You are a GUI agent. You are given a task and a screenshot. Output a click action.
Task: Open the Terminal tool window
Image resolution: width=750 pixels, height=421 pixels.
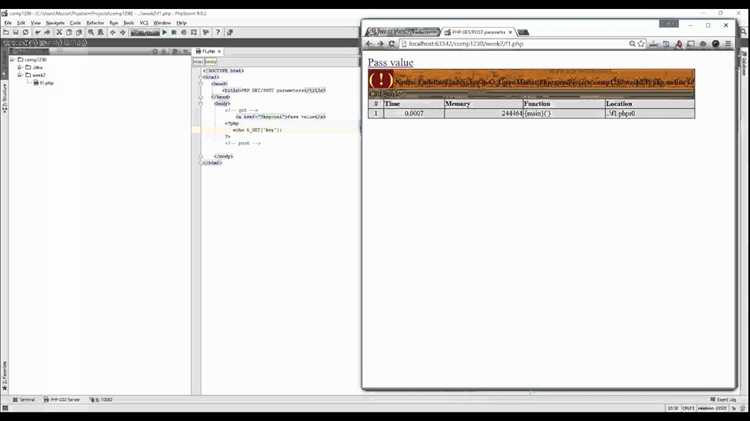point(23,399)
